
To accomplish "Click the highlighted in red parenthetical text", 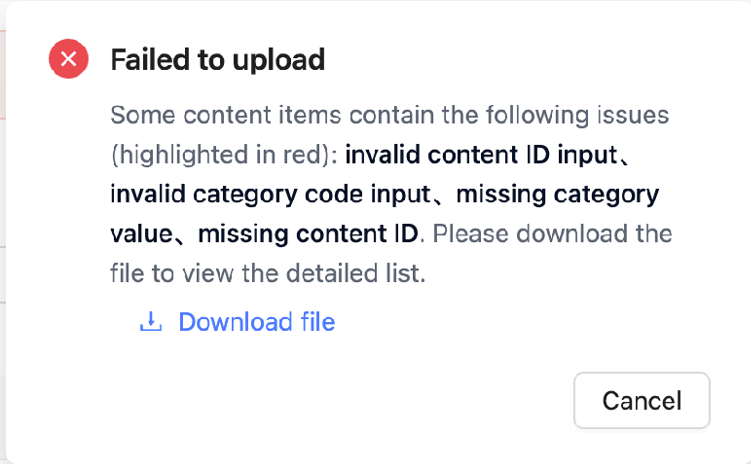I will 225,155.
